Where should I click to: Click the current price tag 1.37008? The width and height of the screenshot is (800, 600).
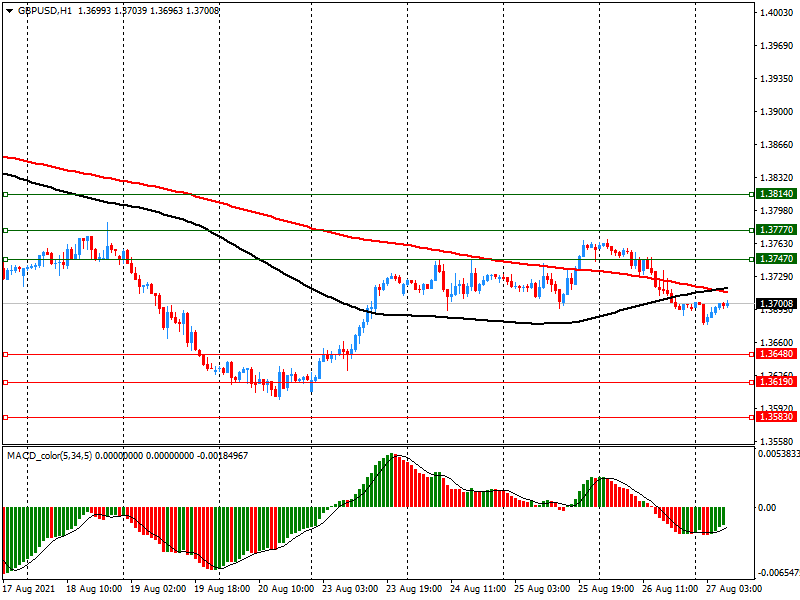pyautogui.click(x=776, y=304)
